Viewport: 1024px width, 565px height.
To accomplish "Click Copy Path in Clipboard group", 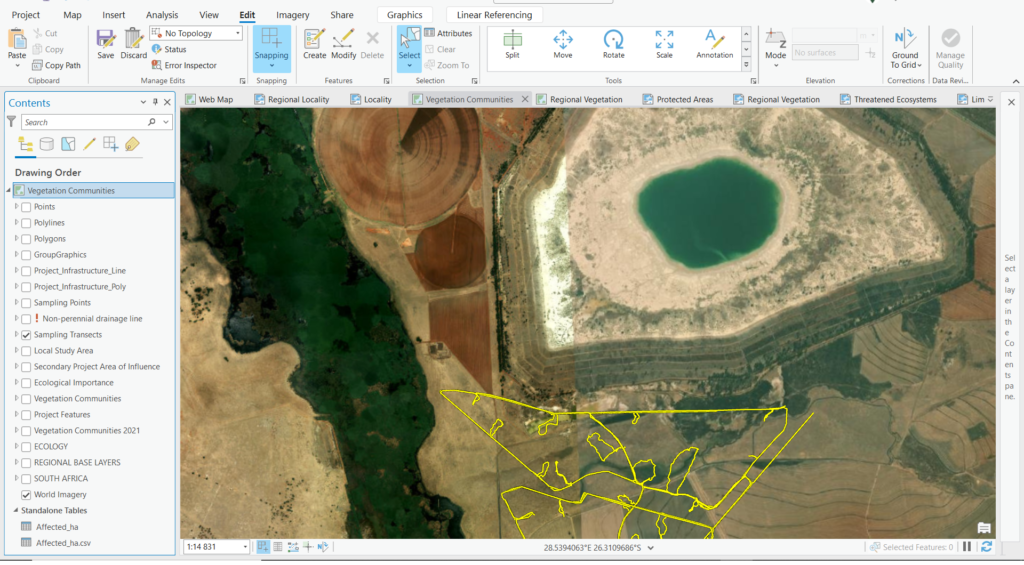I will pos(62,65).
